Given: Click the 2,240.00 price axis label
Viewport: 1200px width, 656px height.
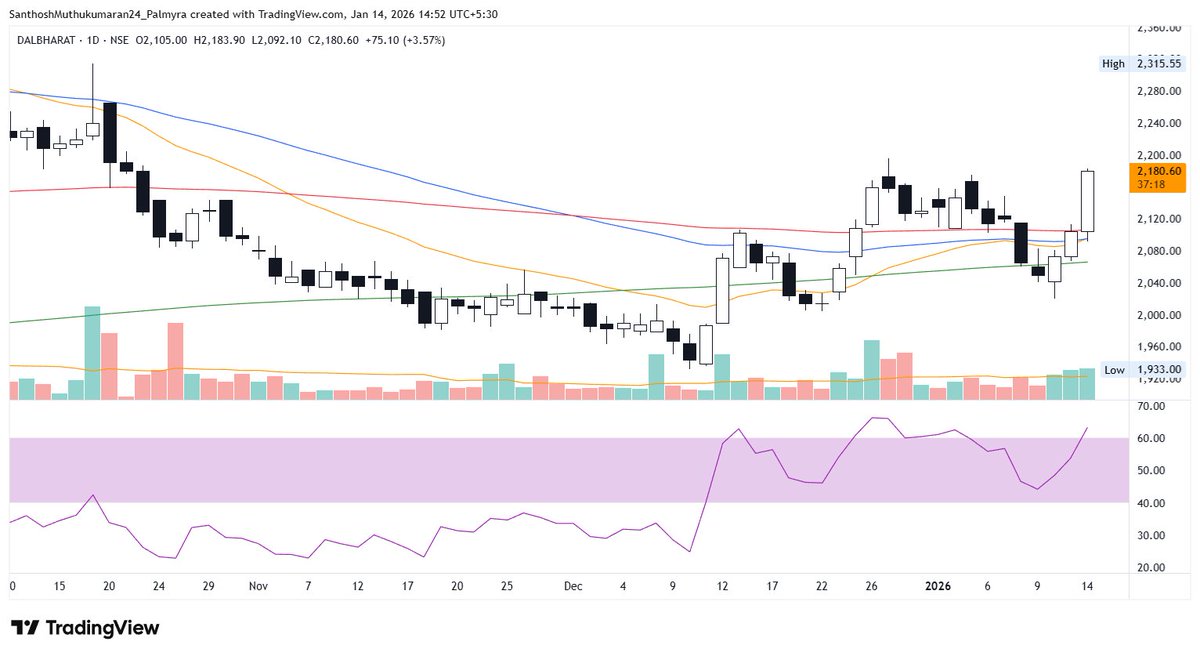Looking at the screenshot, I should (x=1159, y=124).
